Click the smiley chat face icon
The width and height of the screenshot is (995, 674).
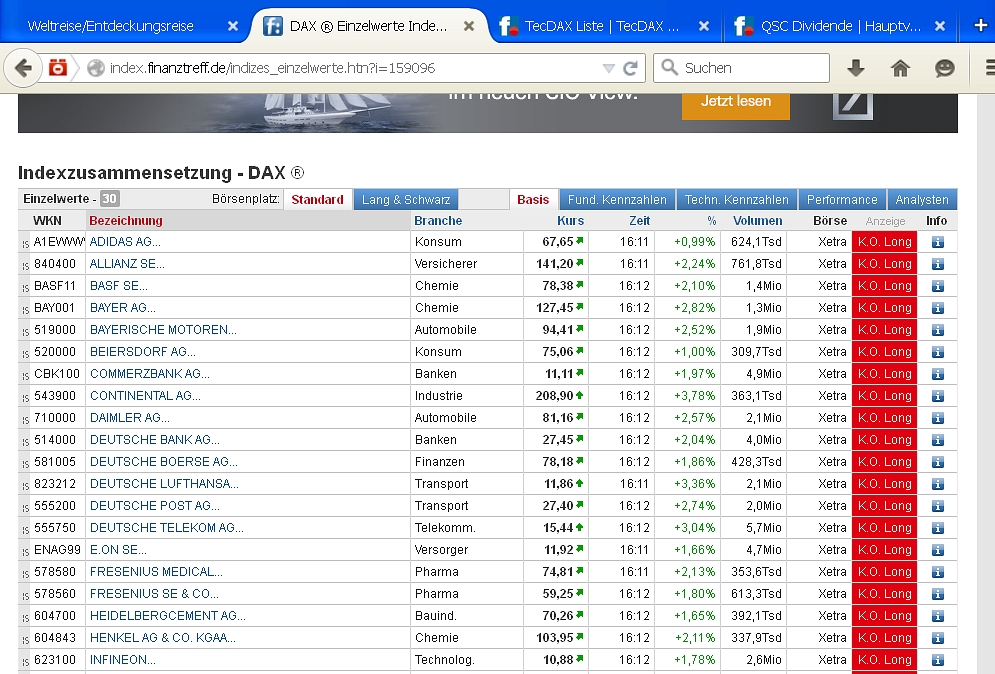click(x=944, y=68)
